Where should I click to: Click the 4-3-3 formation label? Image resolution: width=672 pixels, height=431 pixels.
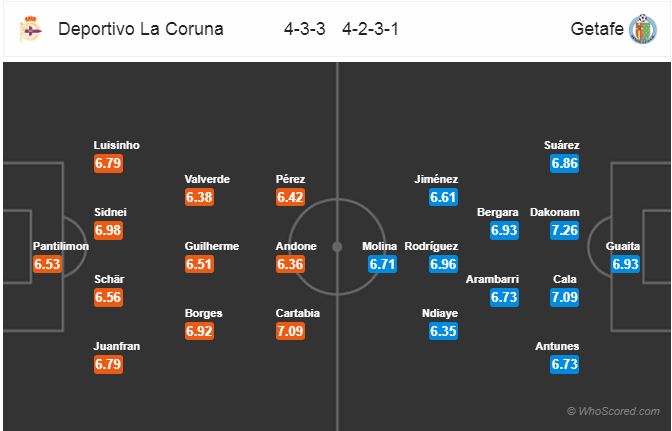pos(304,29)
